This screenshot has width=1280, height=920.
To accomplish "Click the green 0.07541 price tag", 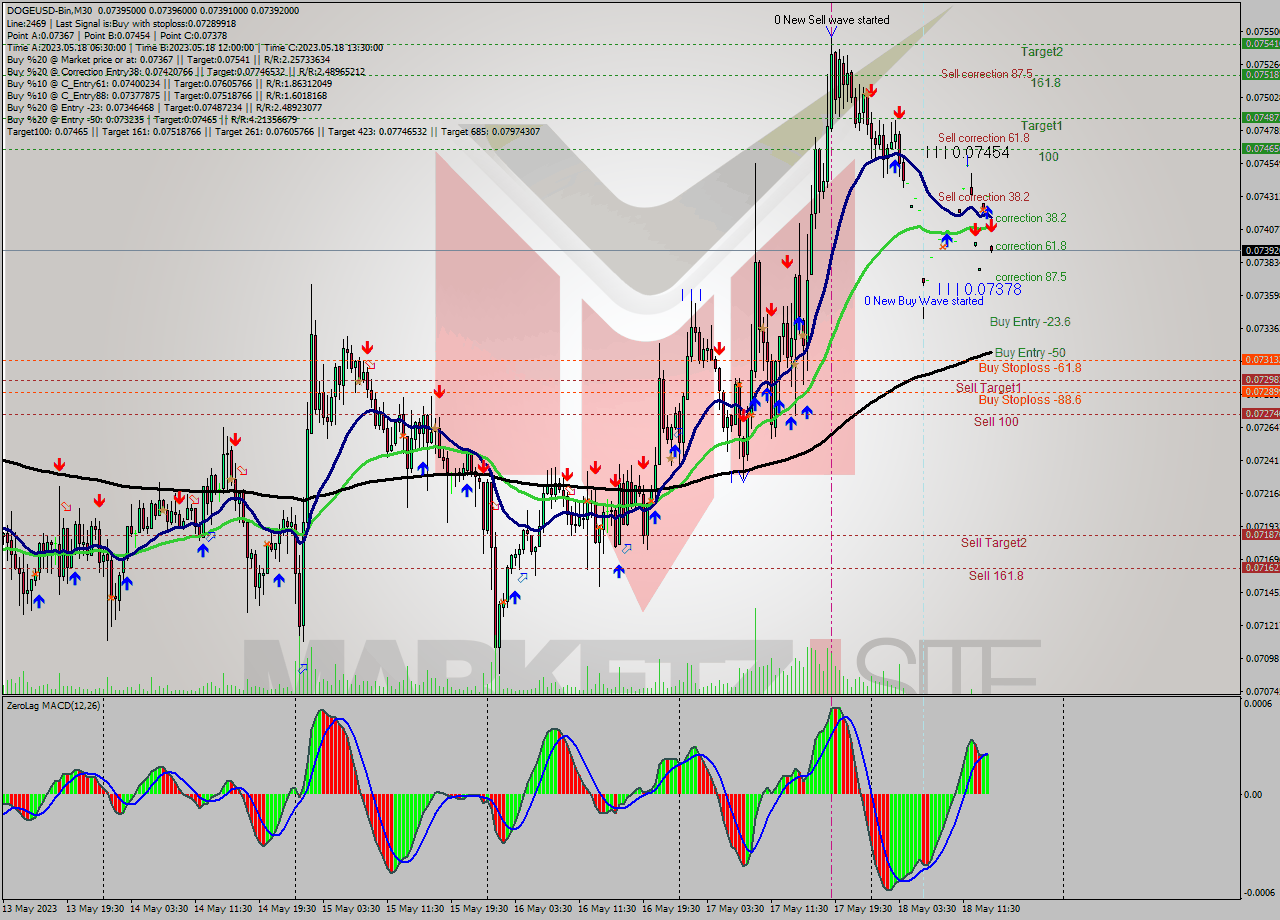I will point(1260,44).
